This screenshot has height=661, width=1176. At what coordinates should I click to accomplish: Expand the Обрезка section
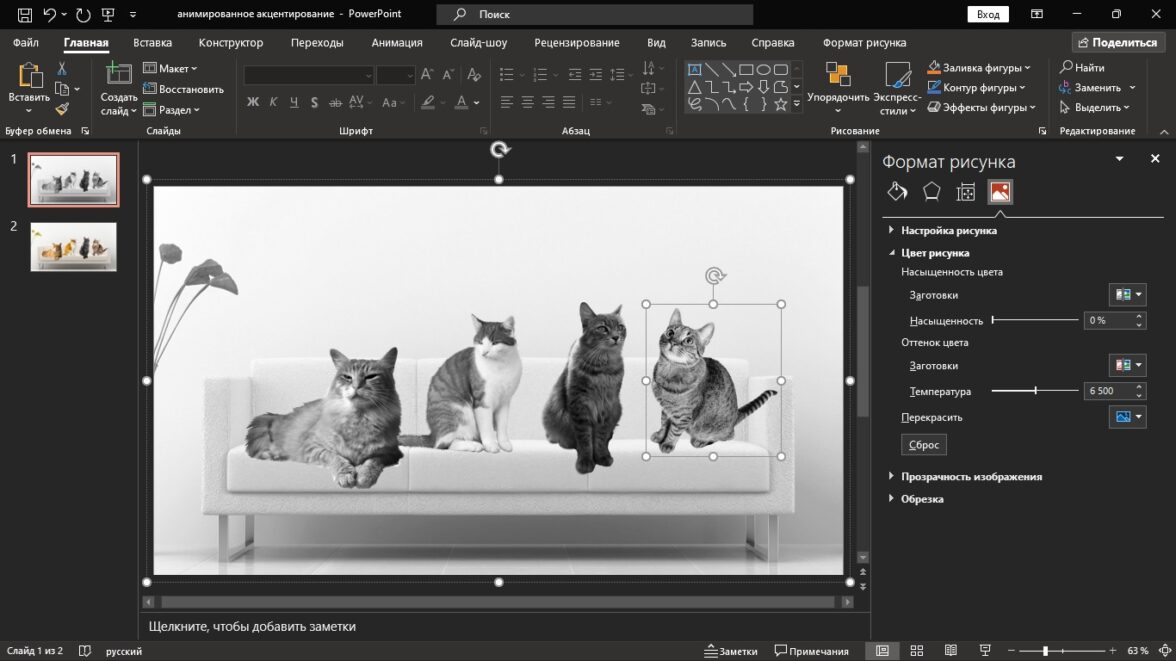coord(921,498)
